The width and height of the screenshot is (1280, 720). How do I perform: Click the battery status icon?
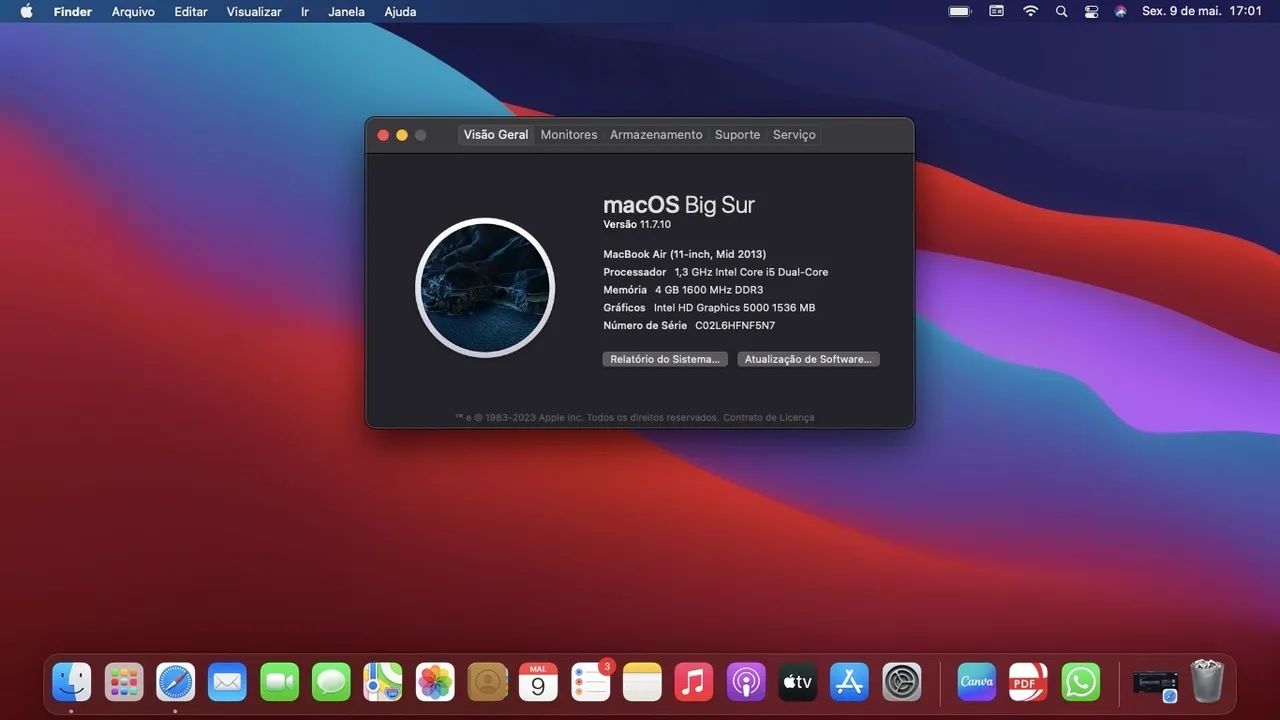960,11
